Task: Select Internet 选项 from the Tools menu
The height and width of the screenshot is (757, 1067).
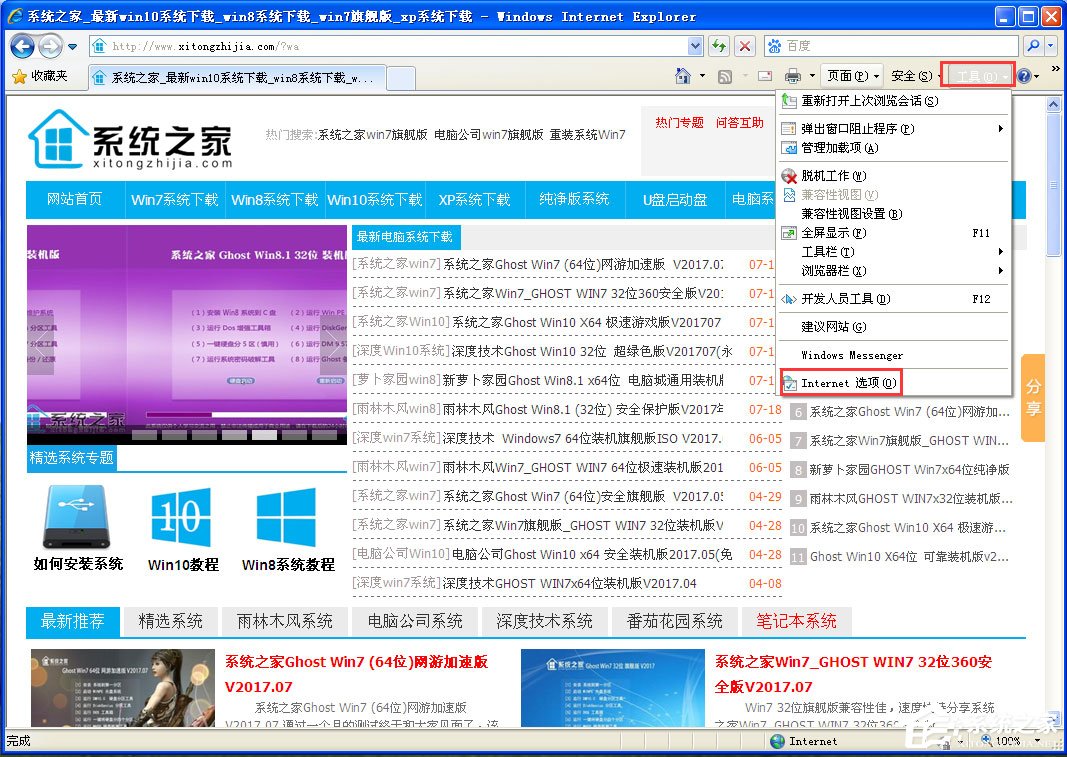Action: click(847, 382)
